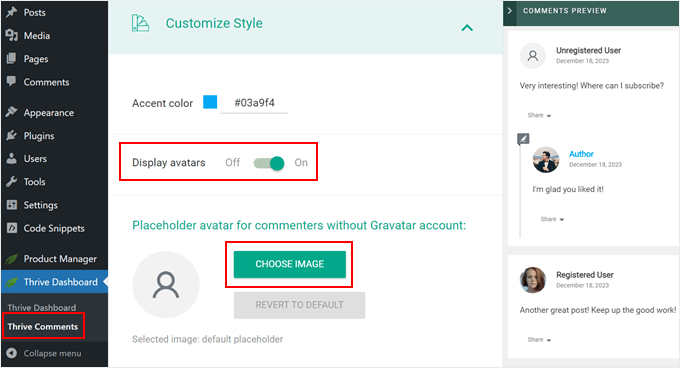Screen dimensions: 680x368
Task: Click the Thrive Dashboard leaf icon
Action: 12,282
